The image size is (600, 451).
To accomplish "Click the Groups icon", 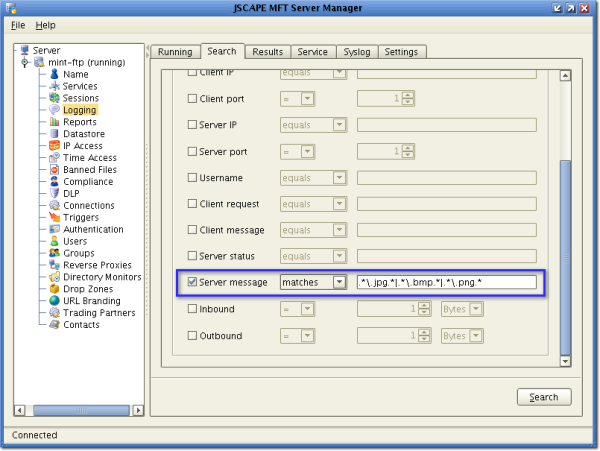I will point(54,253).
